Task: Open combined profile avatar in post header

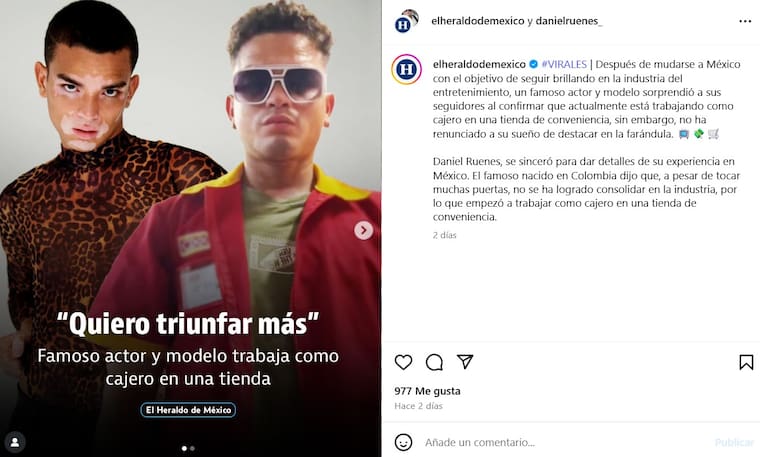Action: [406, 21]
